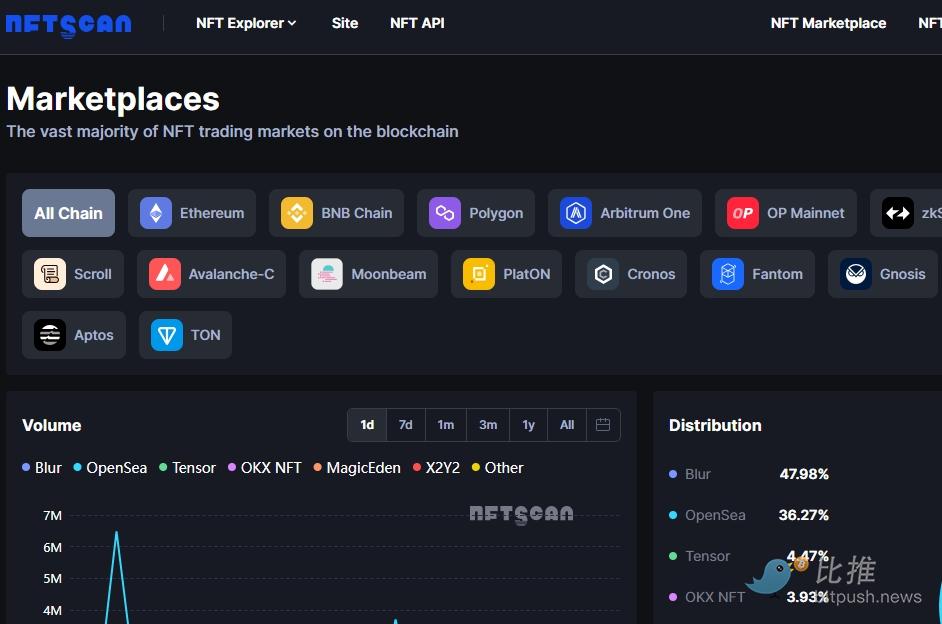The width and height of the screenshot is (942, 624).
Task: Toggle the MagicEden series in legend
Action: pos(357,468)
